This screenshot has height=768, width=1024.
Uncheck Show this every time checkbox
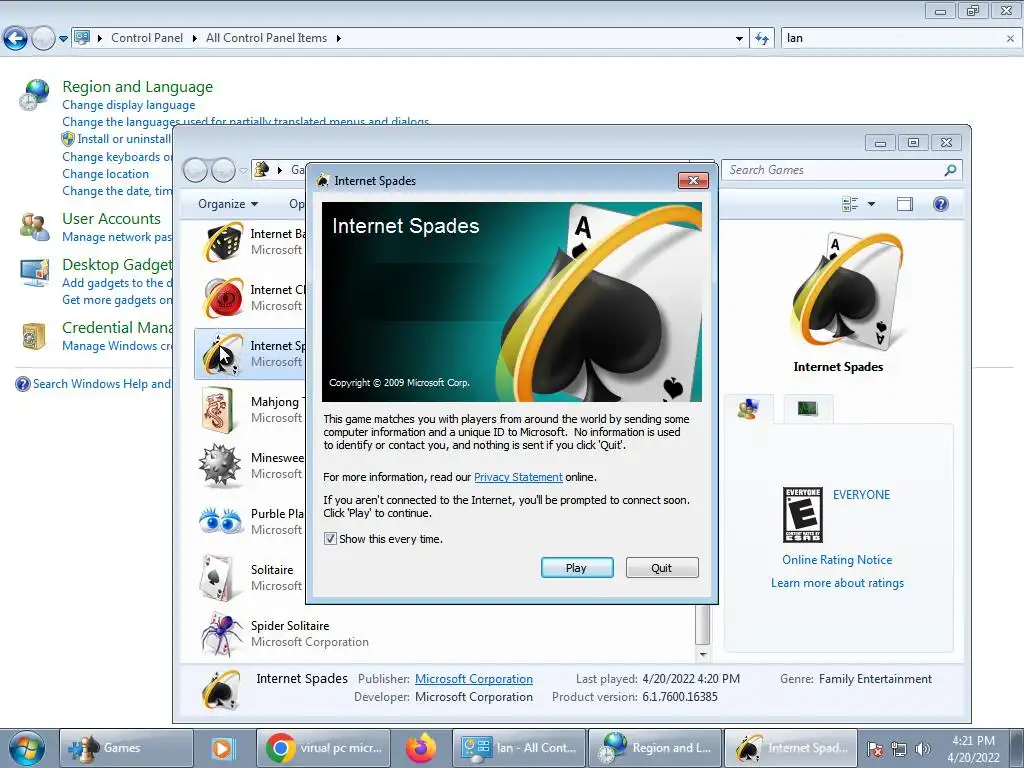coord(330,539)
